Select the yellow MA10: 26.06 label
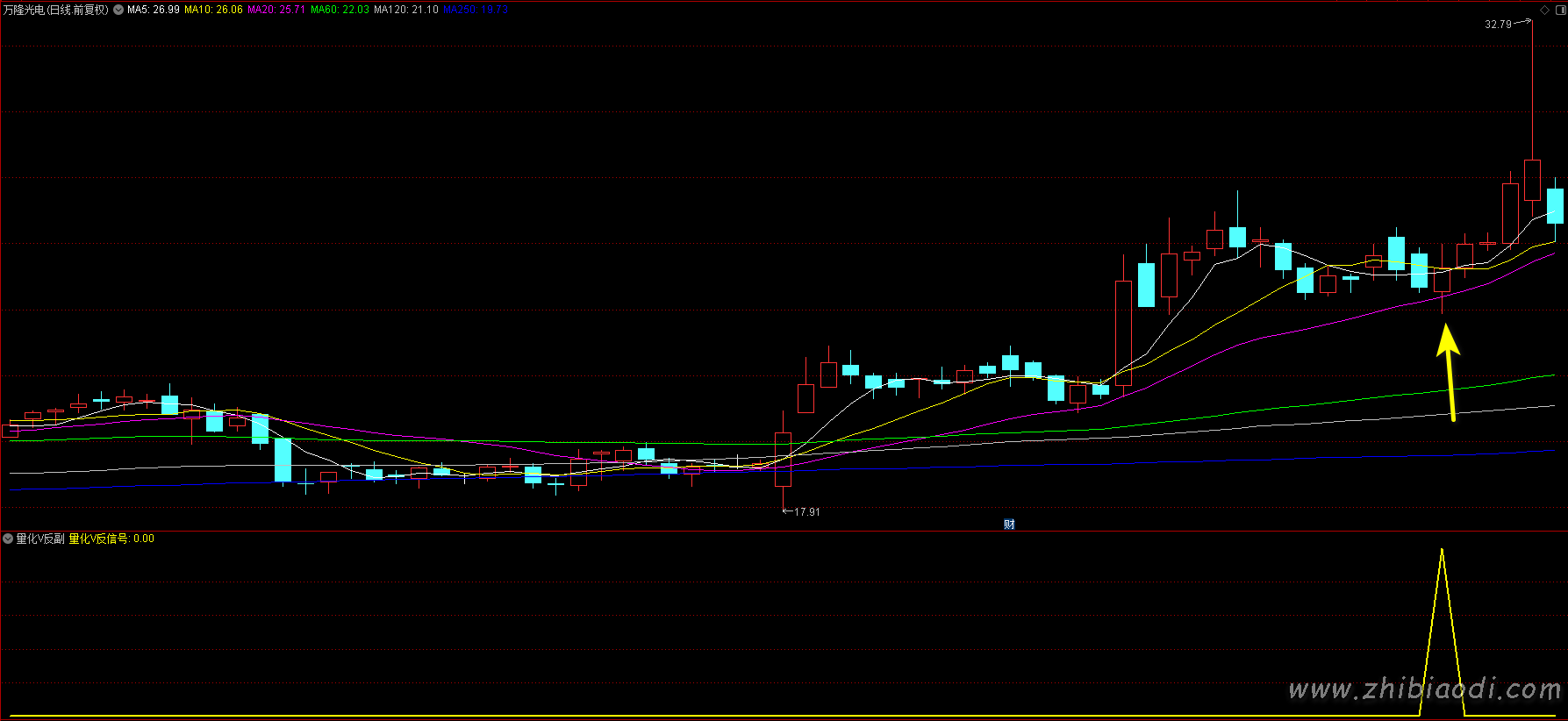 pyautogui.click(x=213, y=10)
